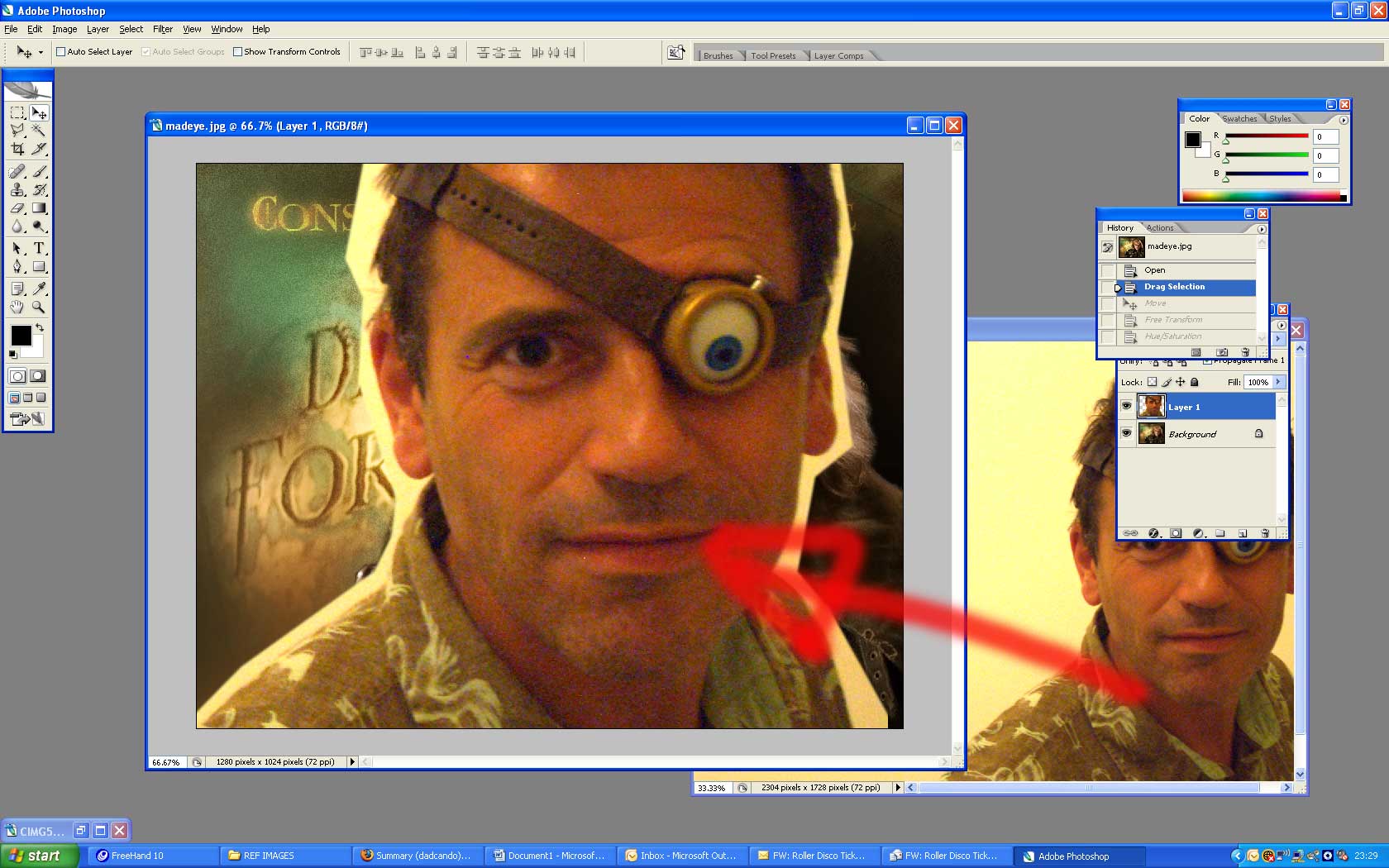The image size is (1389, 868).
Task: Select the Zoom tool
Action: click(x=39, y=307)
